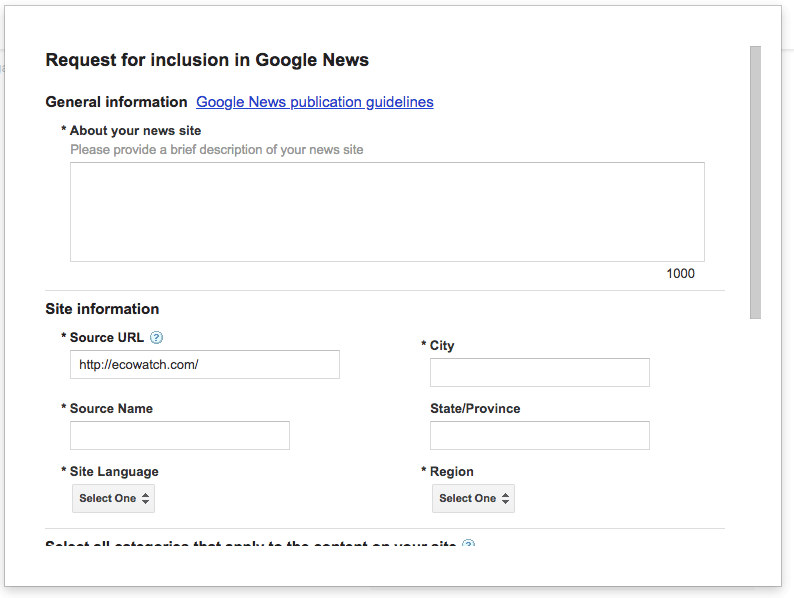
Task: Open the Region Select One dropdown
Action: pyautogui.click(x=473, y=498)
